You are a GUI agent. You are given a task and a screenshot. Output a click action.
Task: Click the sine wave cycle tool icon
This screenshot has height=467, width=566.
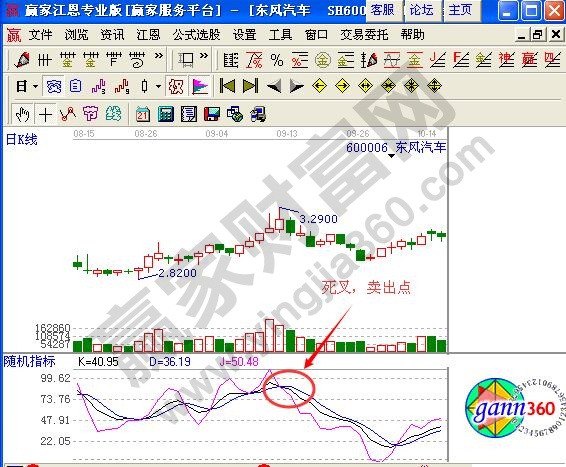coord(392,60)
